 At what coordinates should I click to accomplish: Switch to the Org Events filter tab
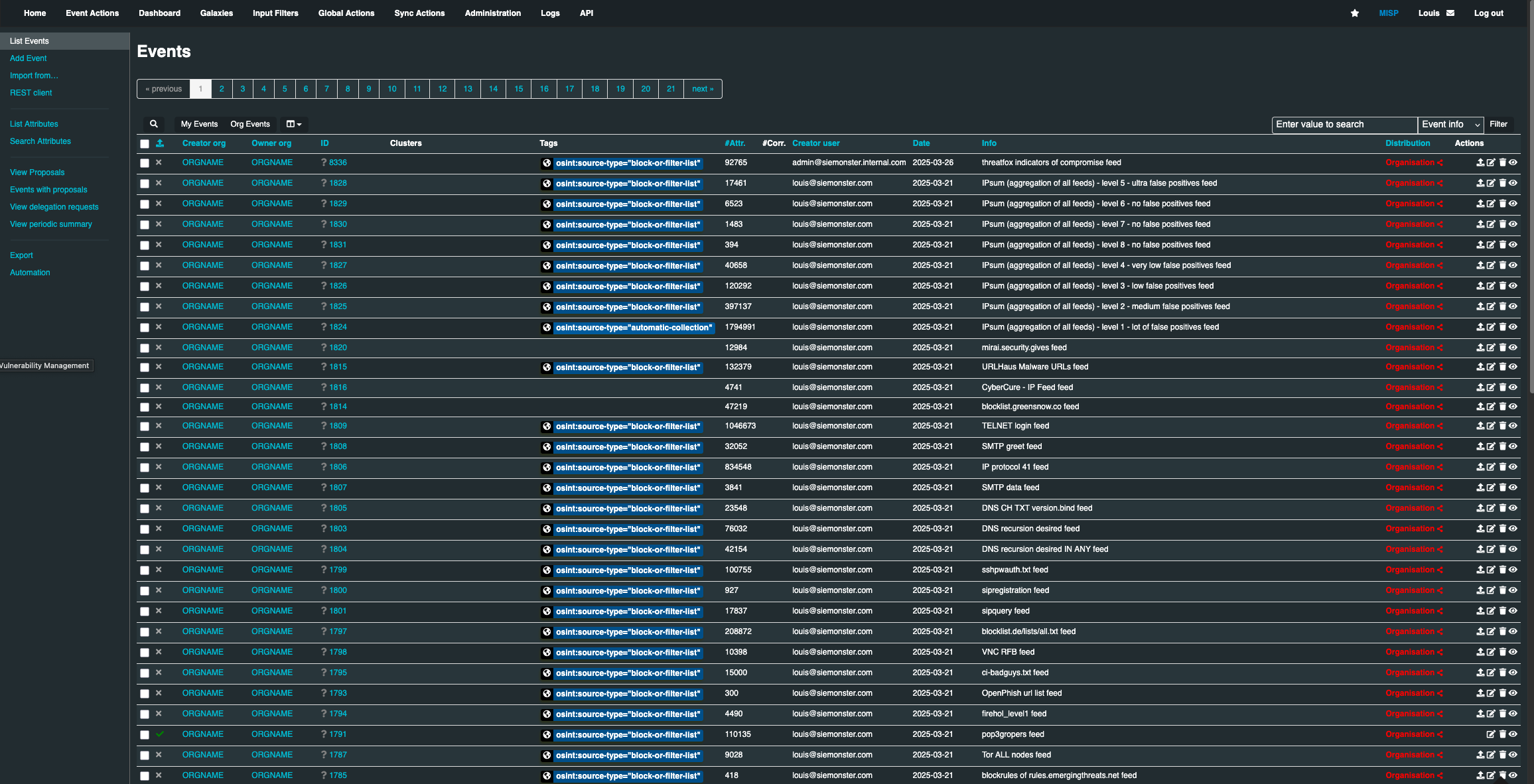click(x=249, y=124)
